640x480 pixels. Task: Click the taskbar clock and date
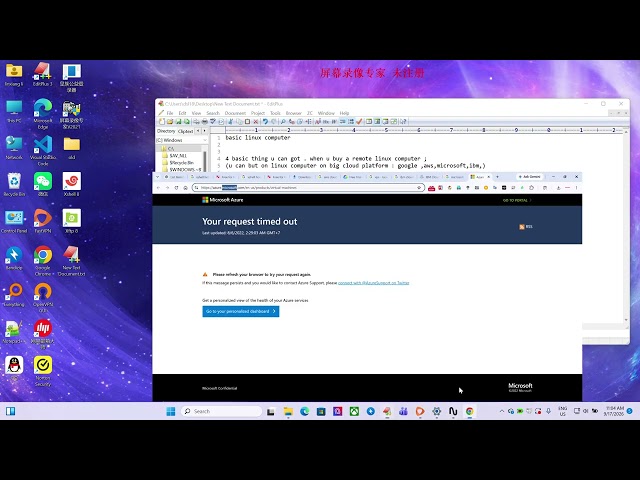point(614,411)
